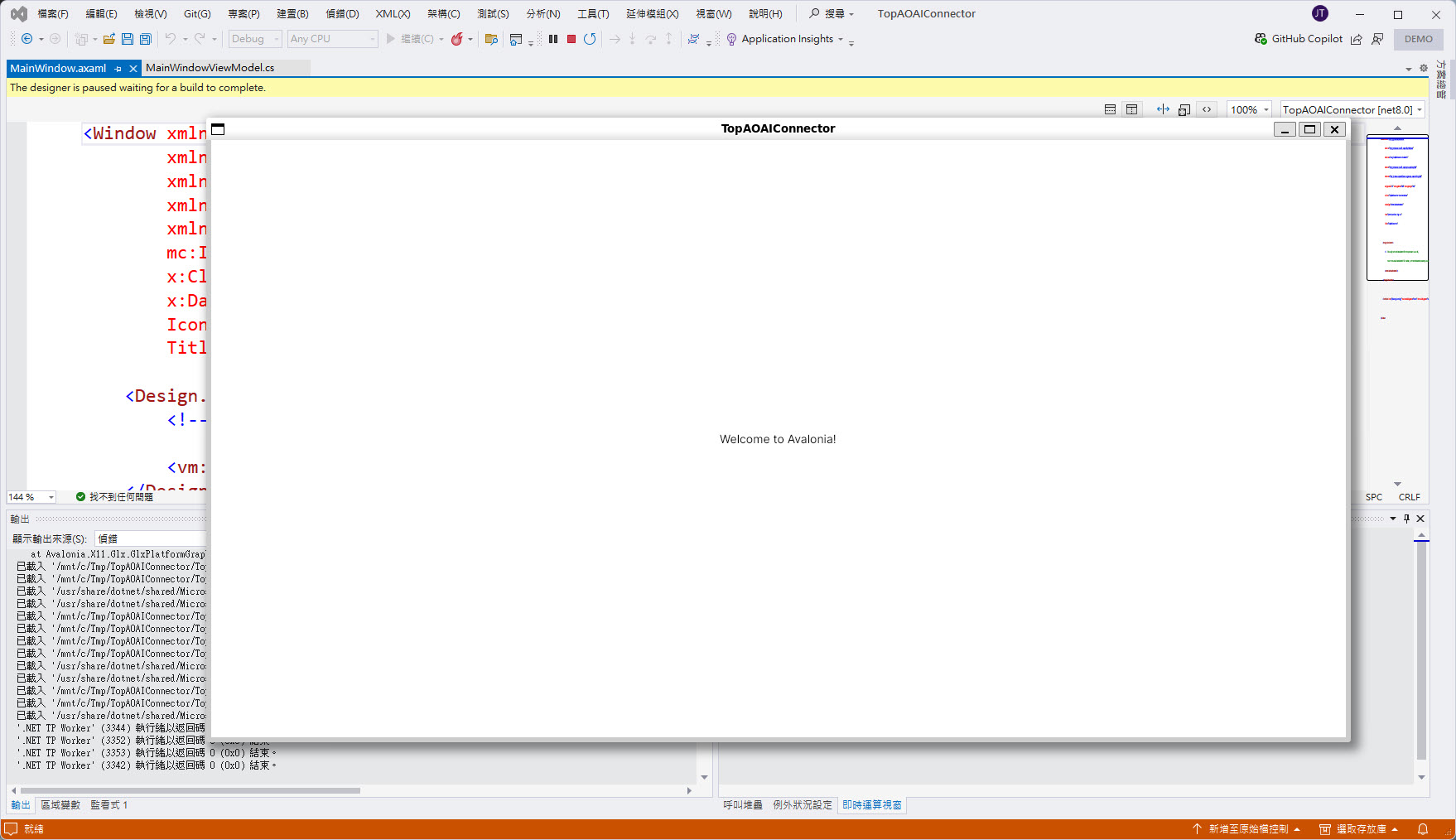
Task: Click the 搜尋 search box
Action: point(832,14)
